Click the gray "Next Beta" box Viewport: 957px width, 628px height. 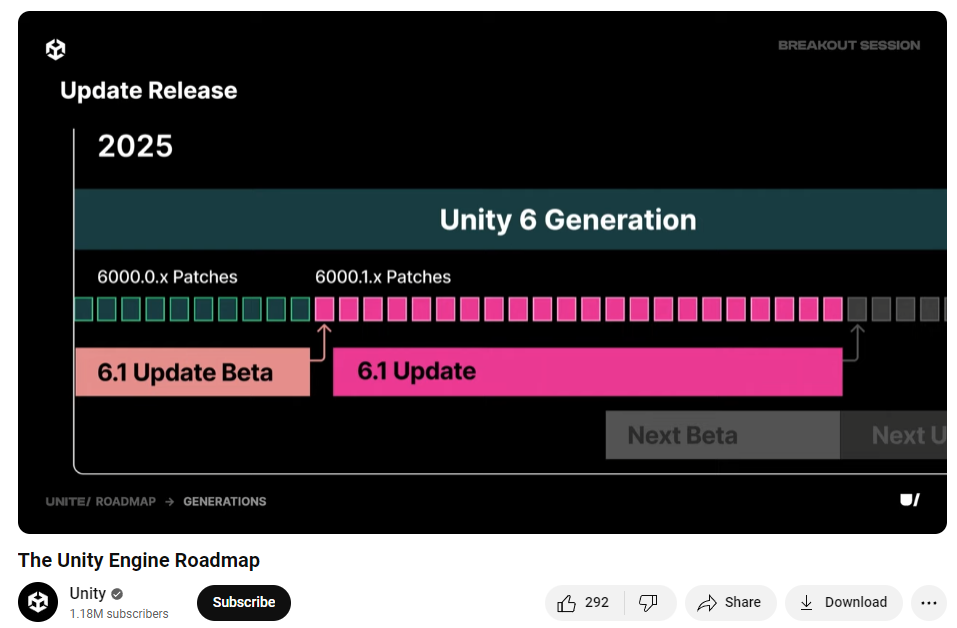[x=721, y=436]
